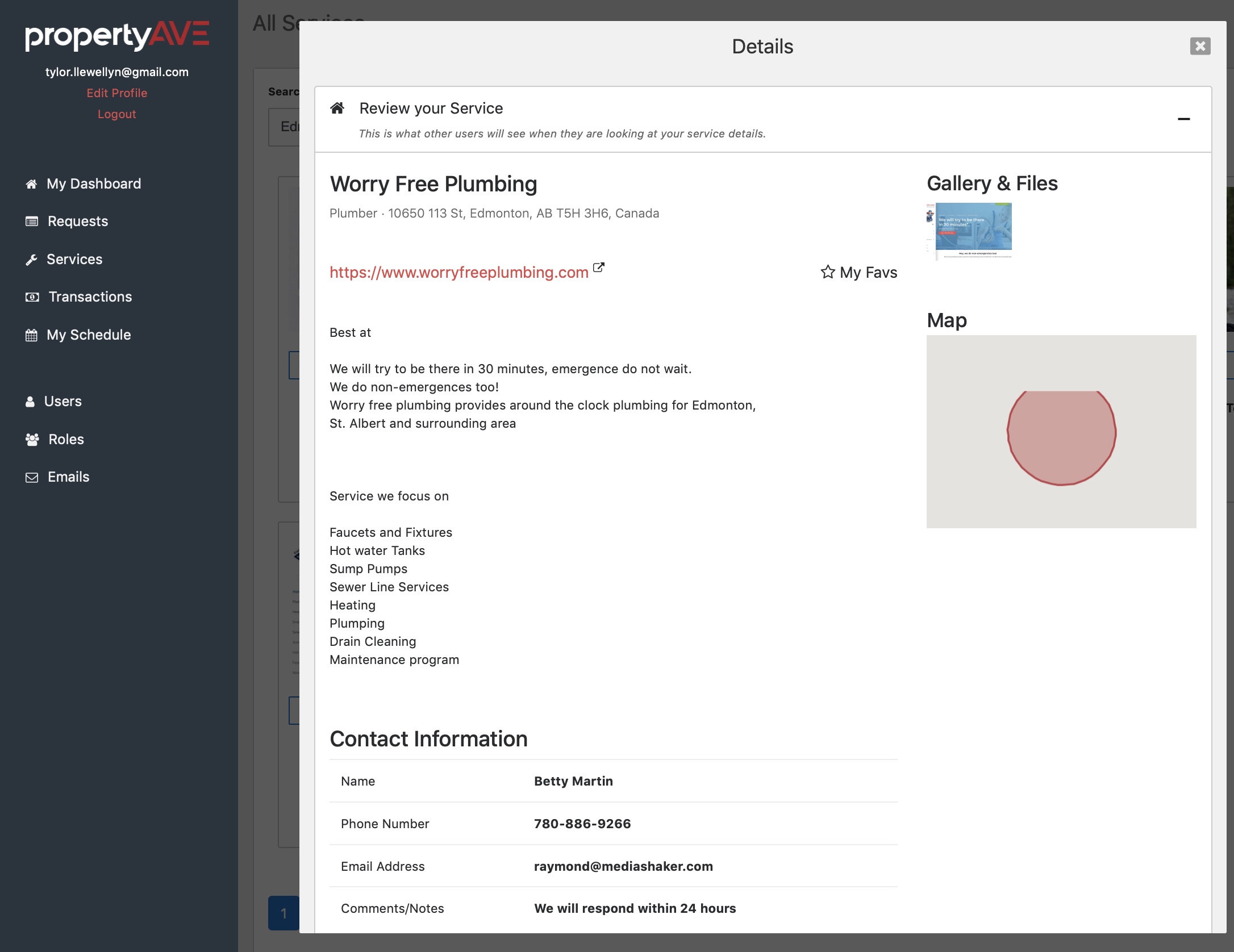Go to the Transactions menu item
1234x952 pixels.
[x=90, y=297]
